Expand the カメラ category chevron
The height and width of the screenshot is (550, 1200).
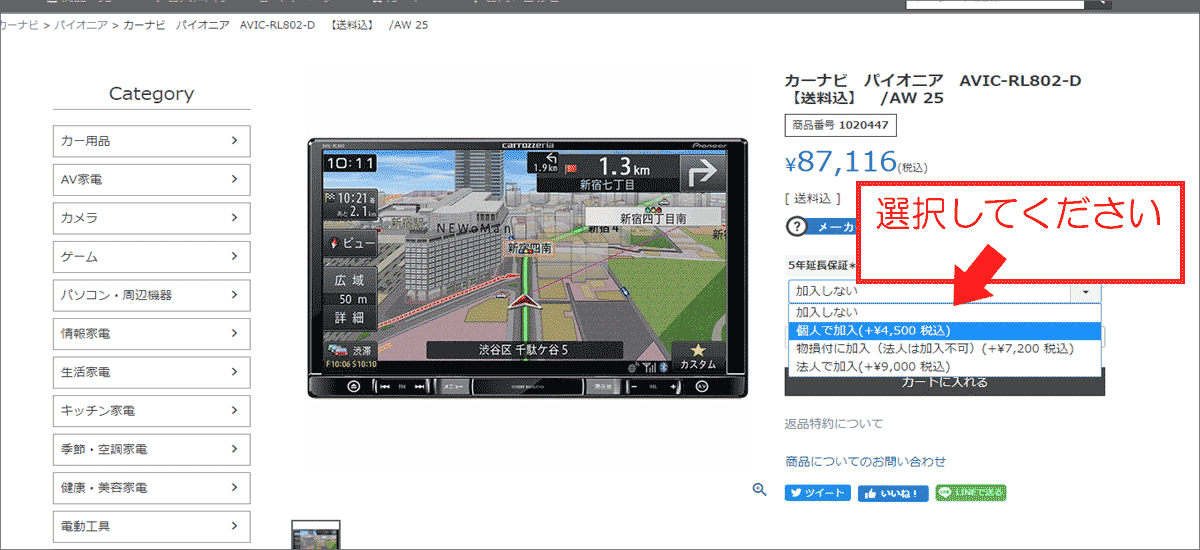click(234, 217)
